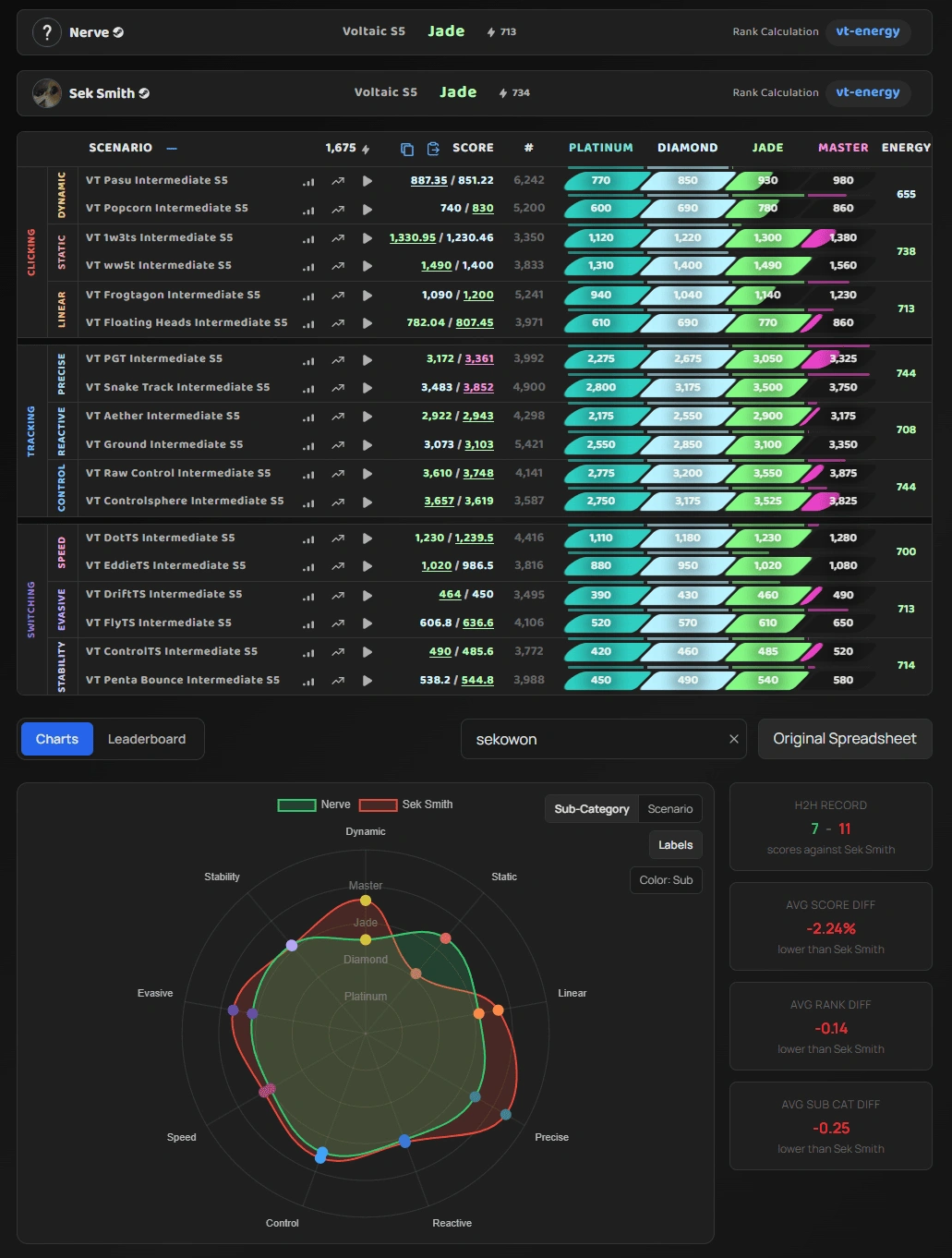Collapse scenarios using the dash next to SCENARIO
This screenshot has height=1258, width=952.
coord(172,148)
